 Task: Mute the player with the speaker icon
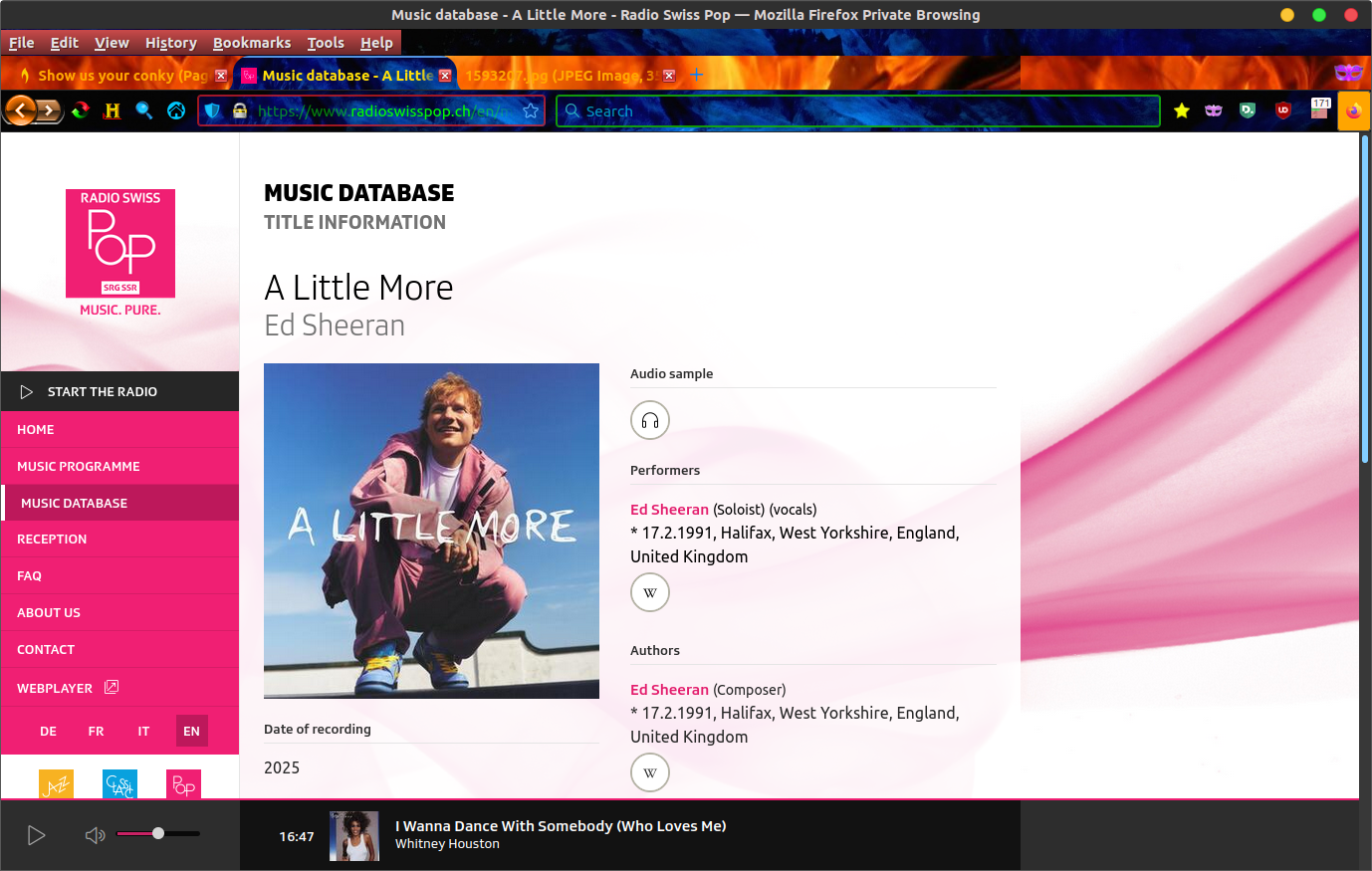(x=95, y=835)
